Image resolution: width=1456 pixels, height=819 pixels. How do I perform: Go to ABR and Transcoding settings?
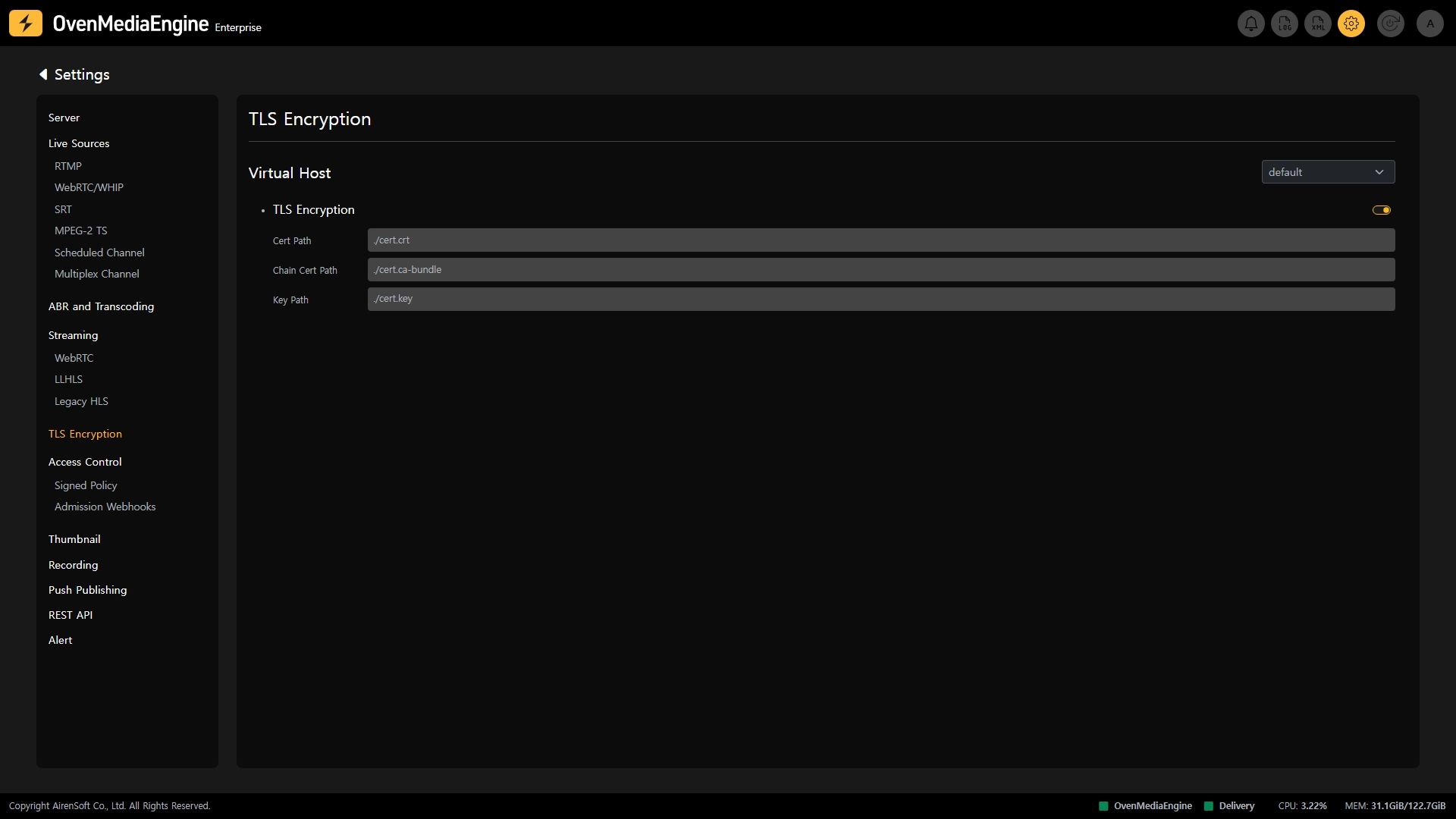(101, 306)
